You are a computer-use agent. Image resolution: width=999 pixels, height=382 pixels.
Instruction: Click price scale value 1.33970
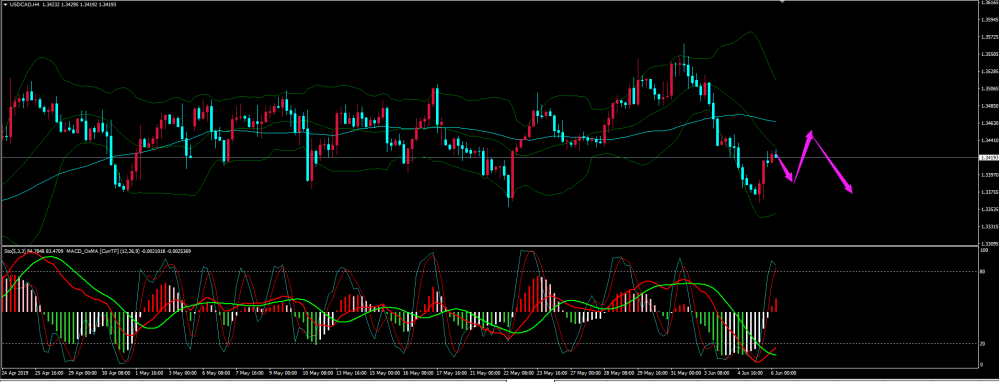(990, 174)
